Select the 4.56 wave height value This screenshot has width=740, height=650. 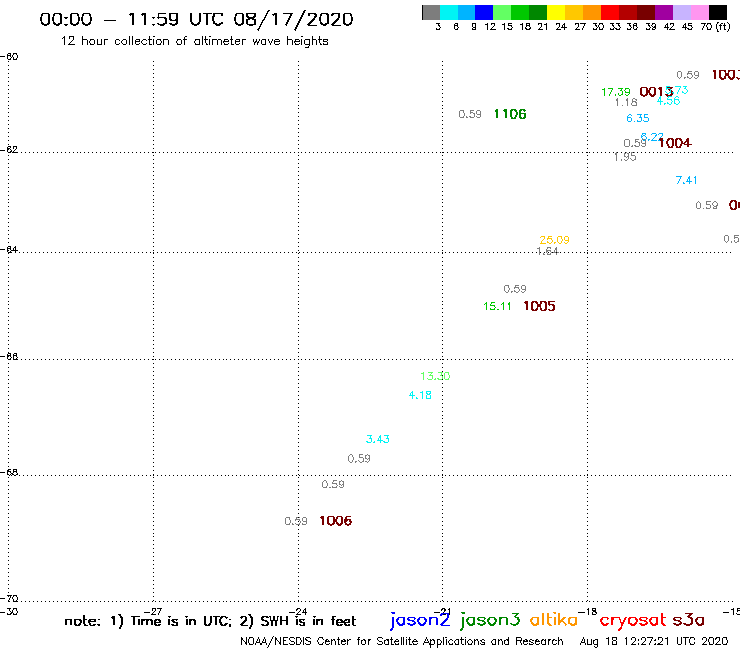[668, 101]
